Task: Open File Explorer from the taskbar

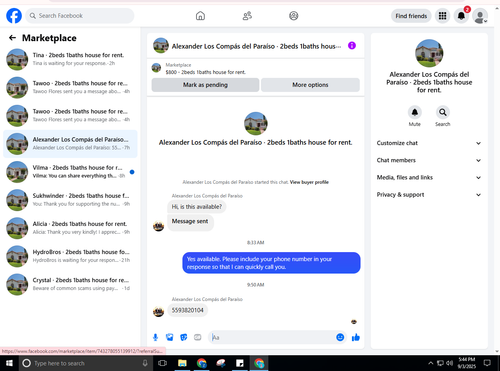Action: tap(182, 363)
